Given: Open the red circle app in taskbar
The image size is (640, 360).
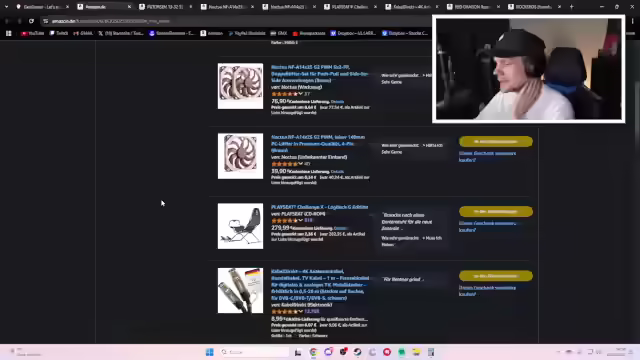Looking at the screenshot, I should click(387, 352).
